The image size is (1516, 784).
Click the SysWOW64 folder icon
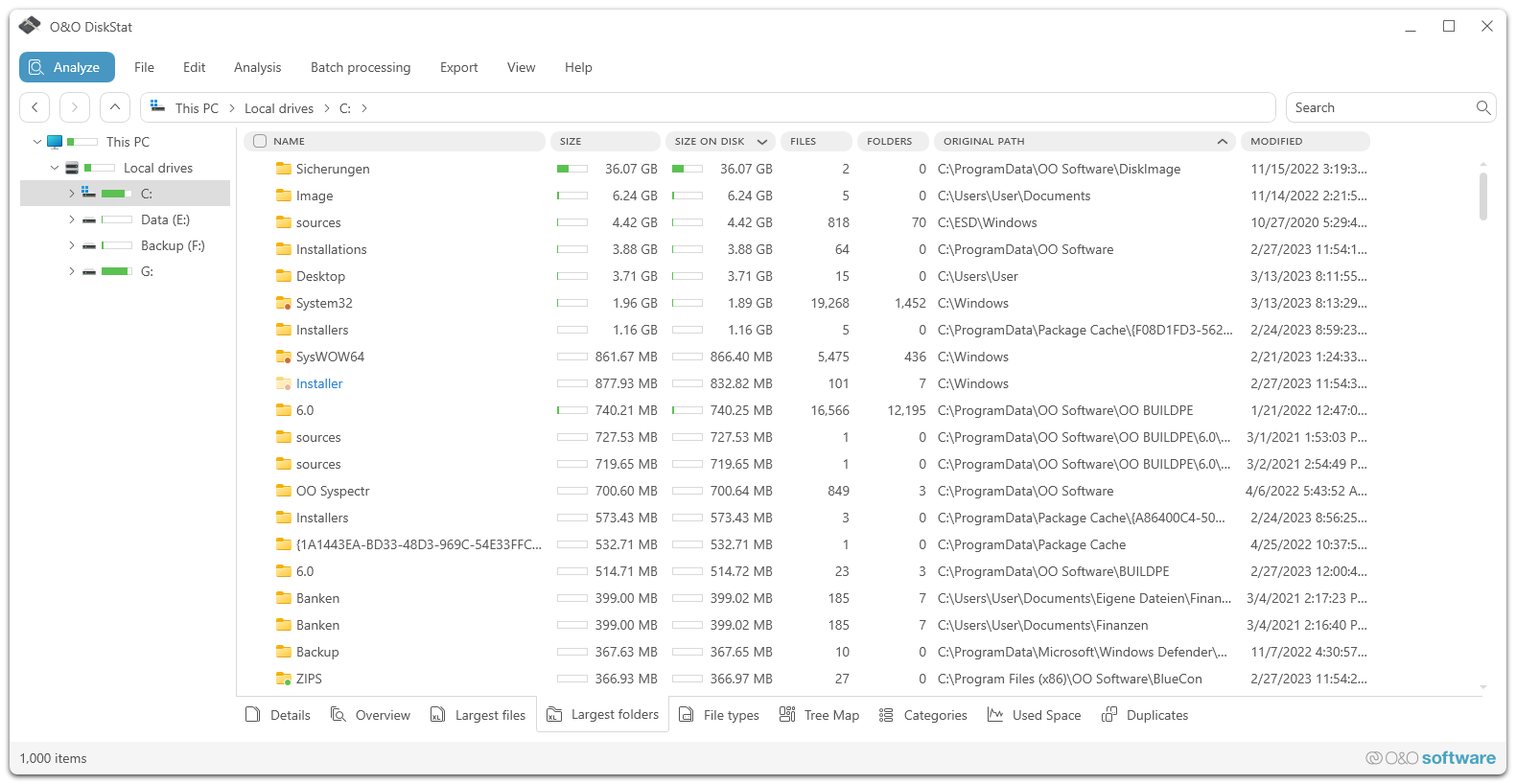tap(284, 357)
